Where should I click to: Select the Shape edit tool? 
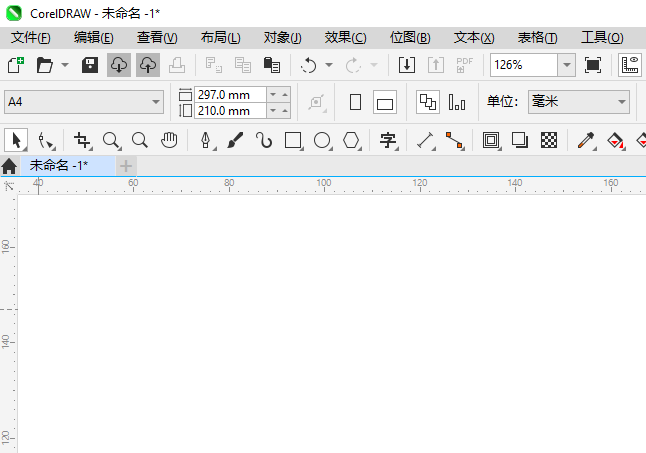pyautogui.click(x=45, y=140)
